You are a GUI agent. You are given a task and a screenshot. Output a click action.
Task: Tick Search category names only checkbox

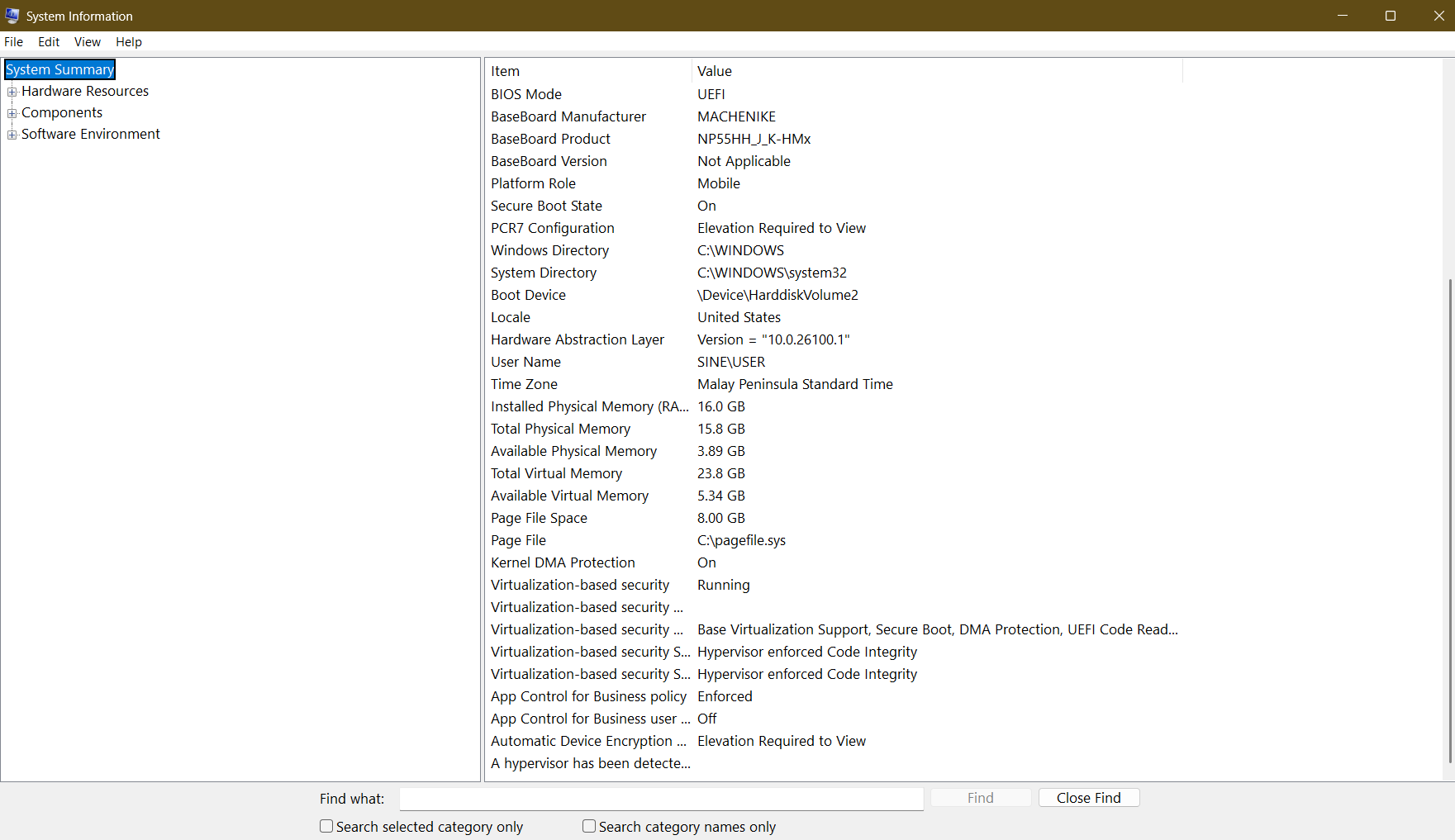point(589,826)
